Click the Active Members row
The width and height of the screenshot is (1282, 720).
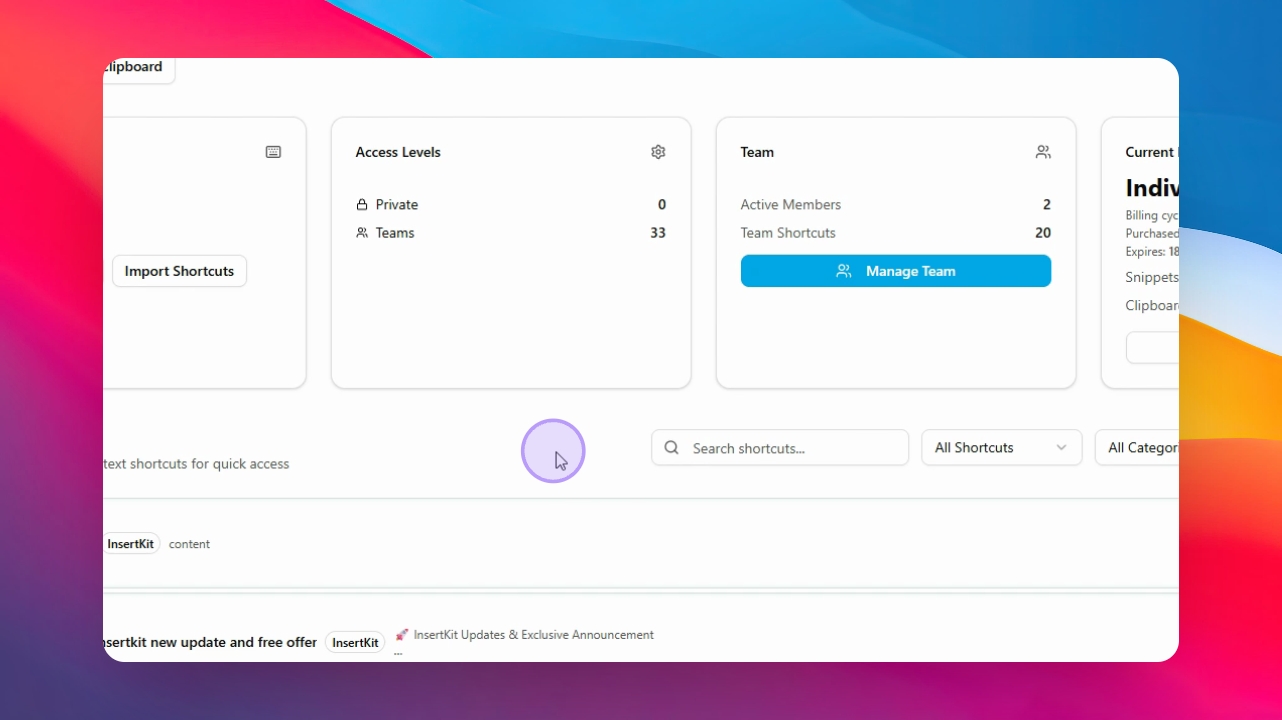click(x=896, y=204)
